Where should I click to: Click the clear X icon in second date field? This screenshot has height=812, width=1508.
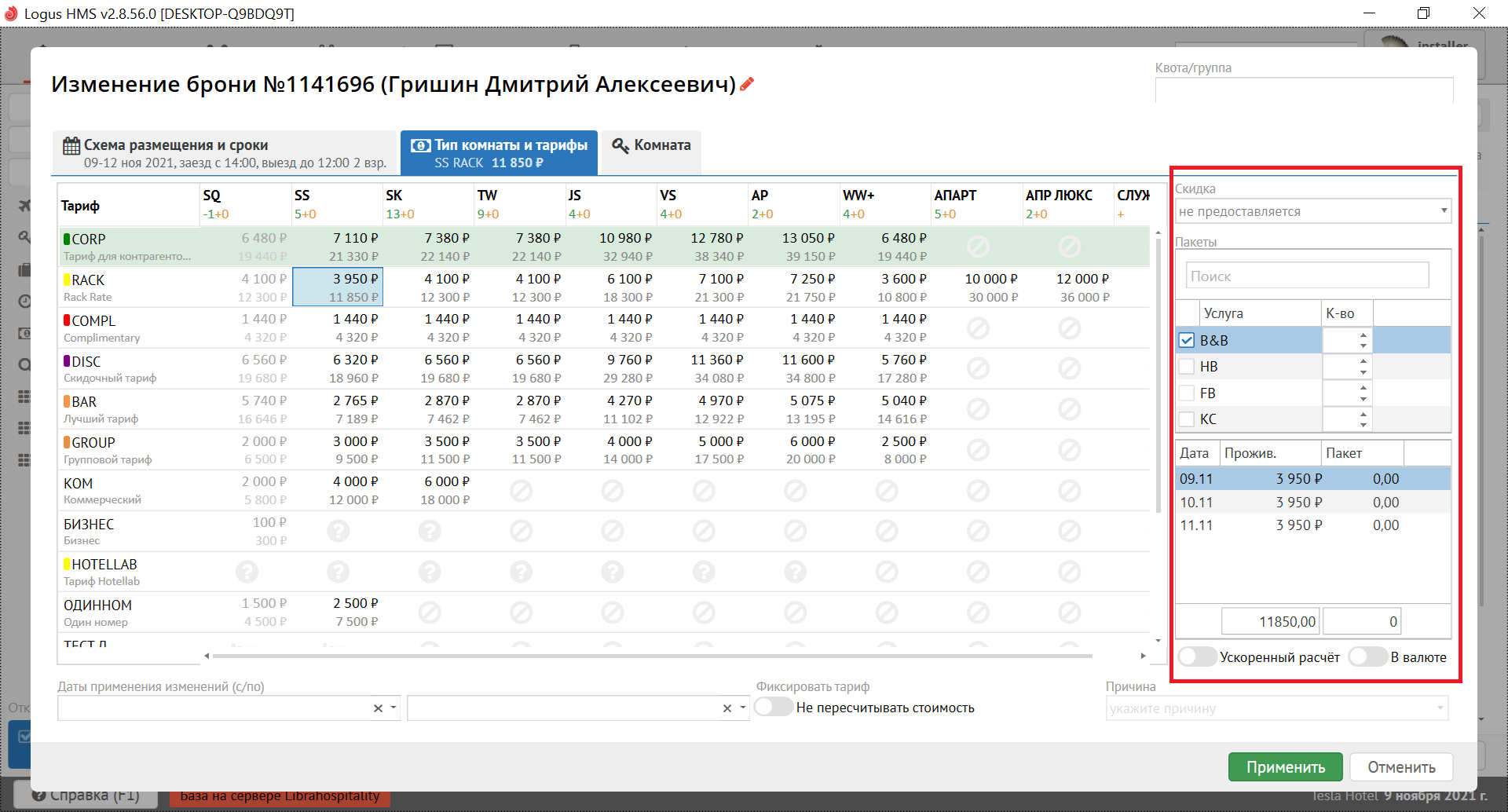pos(727,708)
